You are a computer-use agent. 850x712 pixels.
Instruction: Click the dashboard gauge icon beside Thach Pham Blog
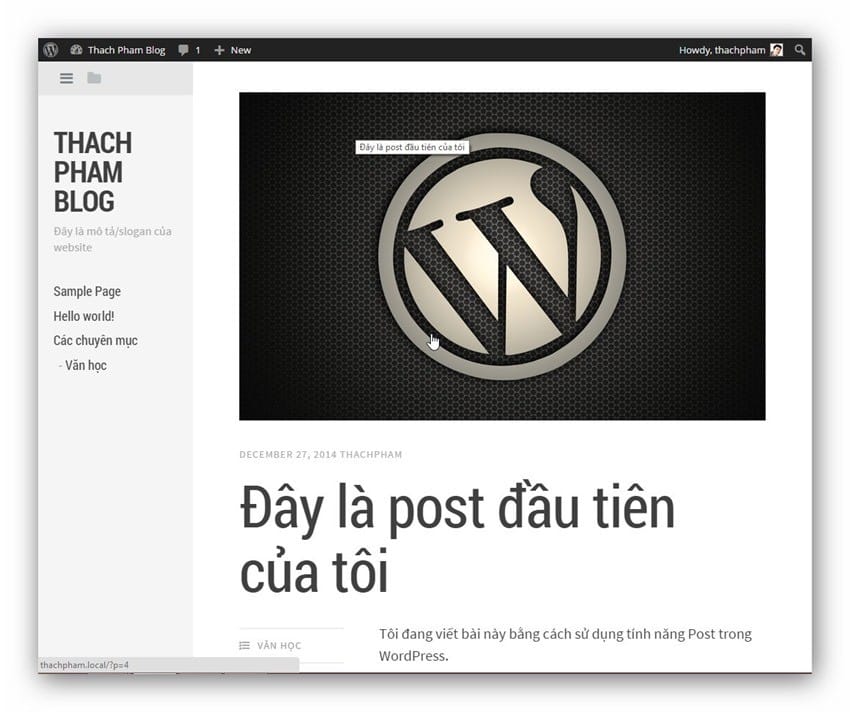(x=76, y=50)
